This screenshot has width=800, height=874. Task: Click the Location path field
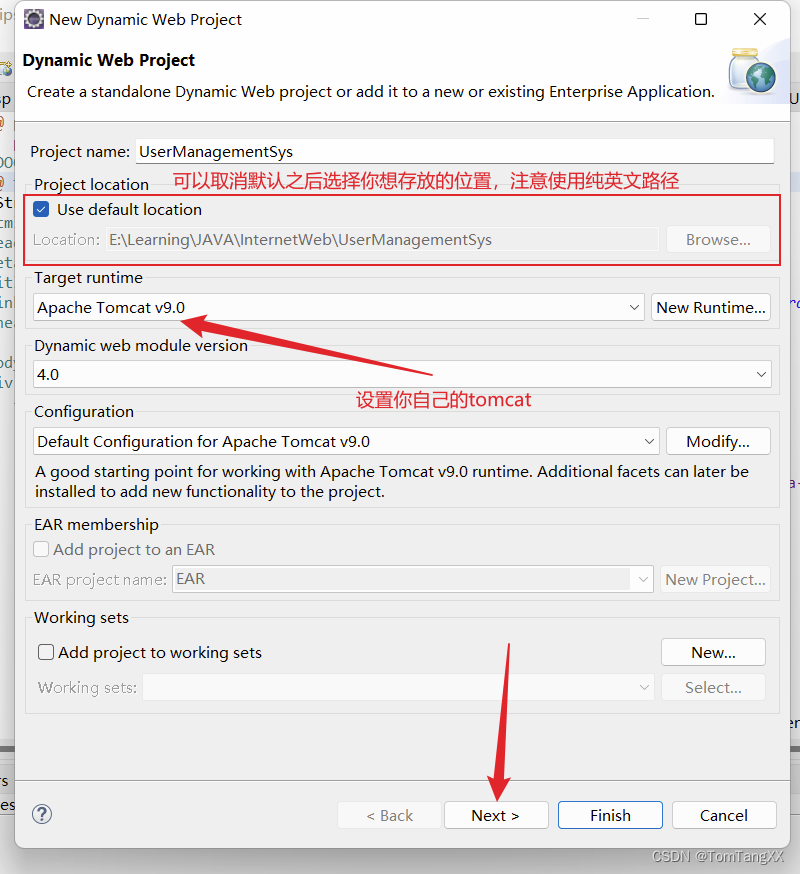pyautogui.click(x=382, y=240)
